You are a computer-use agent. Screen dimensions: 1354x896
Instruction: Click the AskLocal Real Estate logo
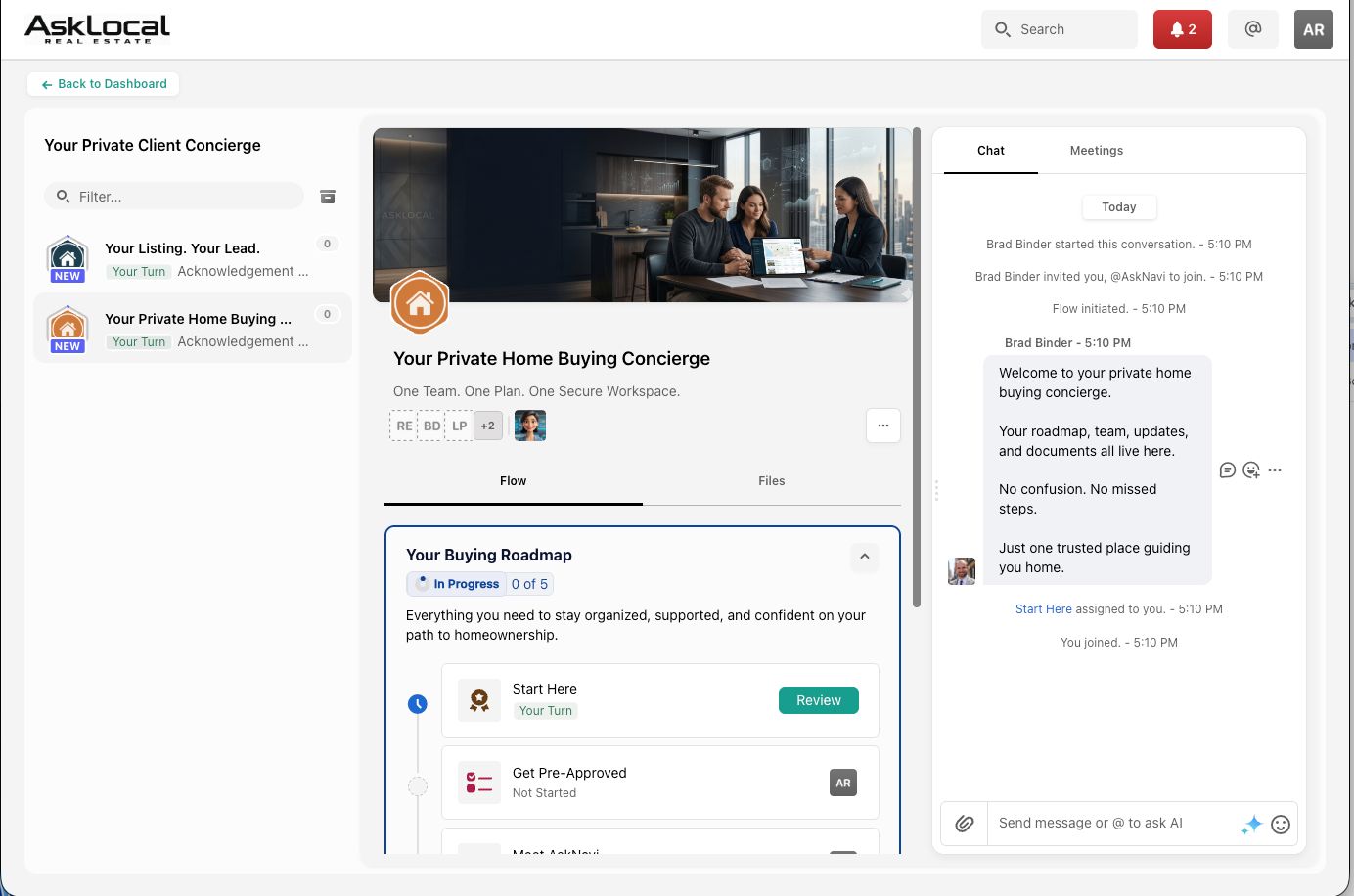(x=98, y=29)
